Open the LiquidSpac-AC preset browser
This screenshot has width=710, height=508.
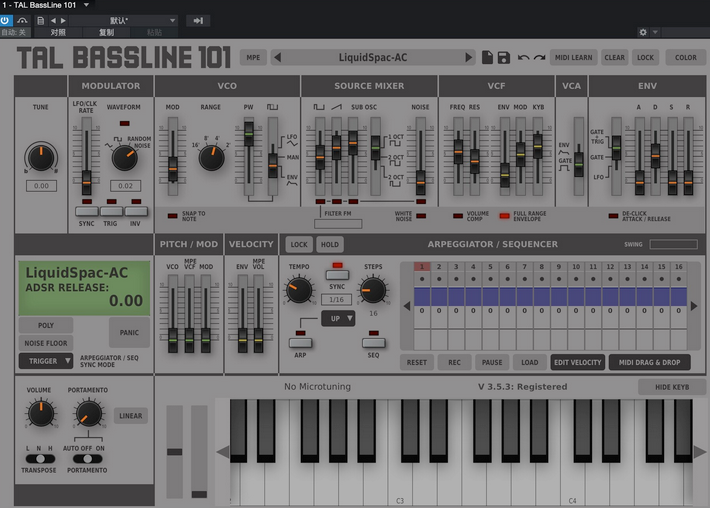373,58
